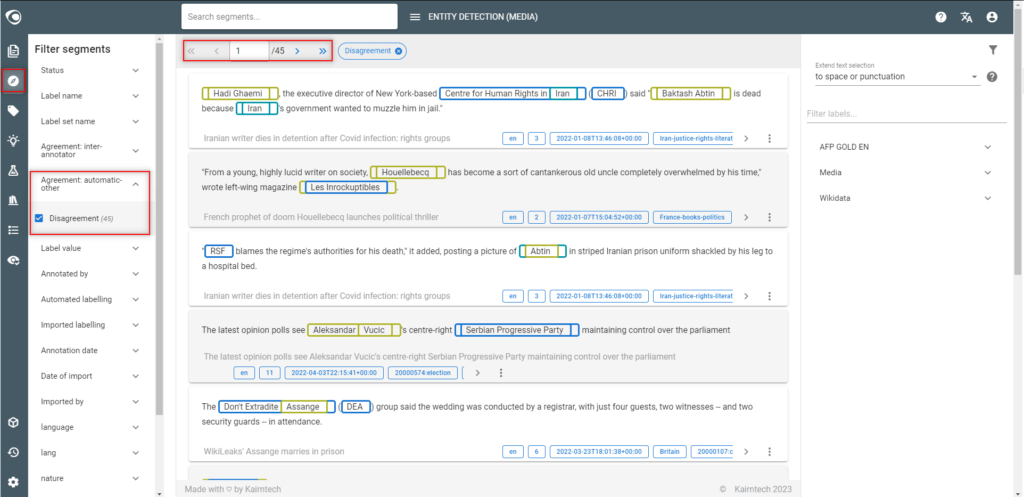
Task: Click the France-books-politics tag chip
Action: [x=692, y=217]
